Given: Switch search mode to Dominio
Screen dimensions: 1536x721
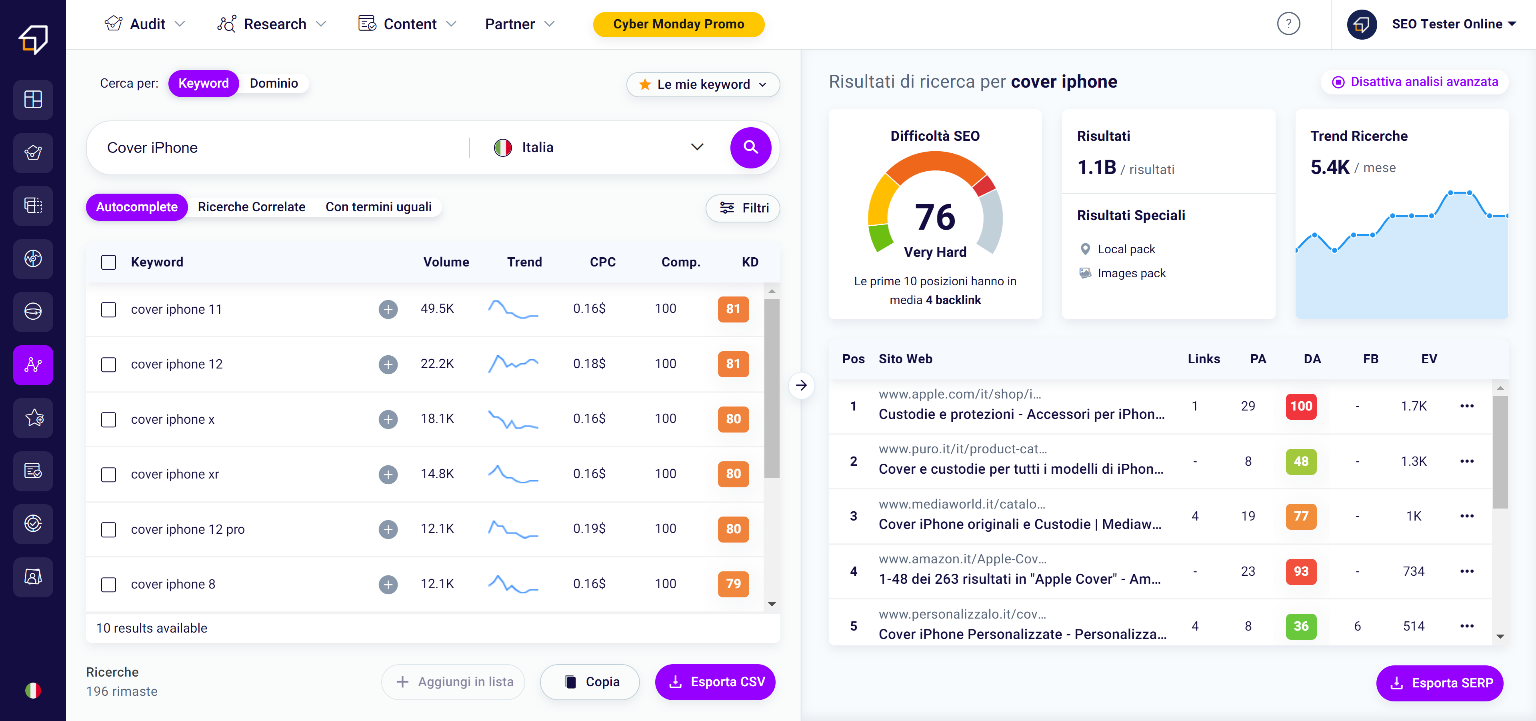Looking at the screenshot, I should (274, 84).
